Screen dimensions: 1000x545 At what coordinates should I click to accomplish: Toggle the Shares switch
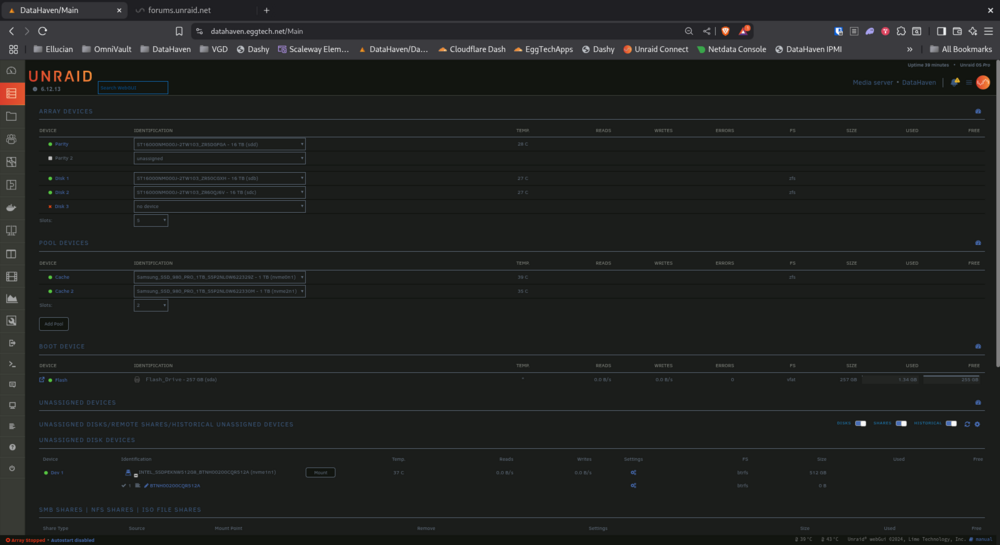click(901, 423)
